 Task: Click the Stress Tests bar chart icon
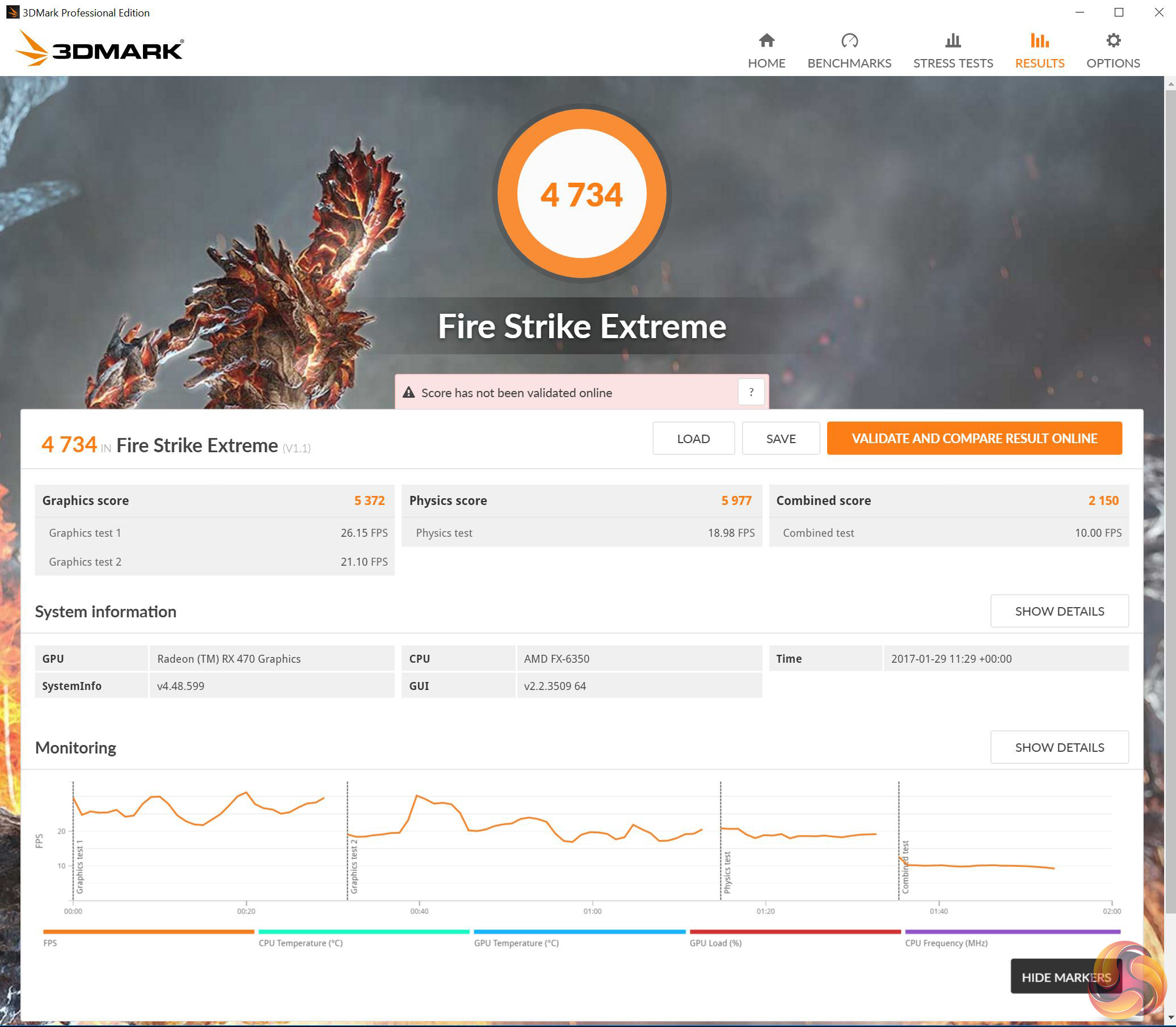(952, 41)
